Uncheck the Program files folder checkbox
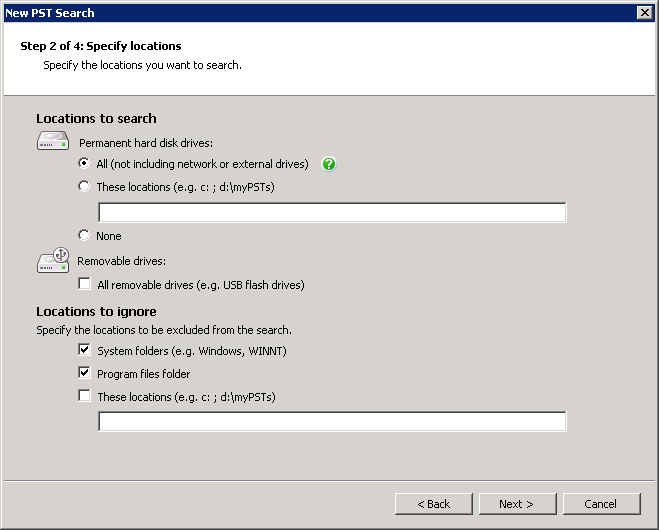 coord(84,374)
